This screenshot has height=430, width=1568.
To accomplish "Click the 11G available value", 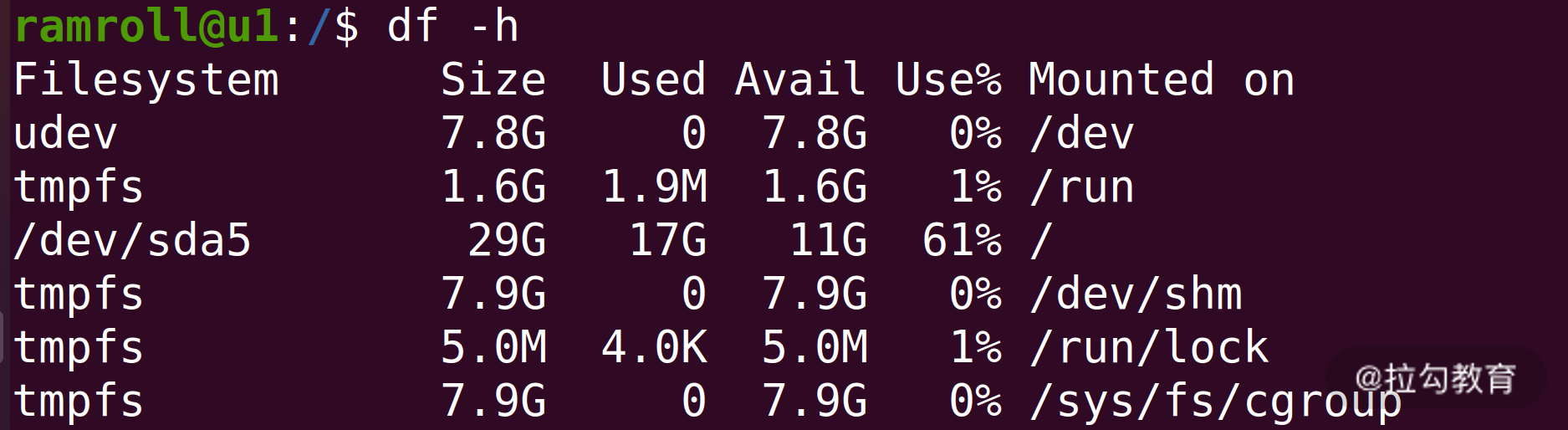I will [x=828, y=241].
